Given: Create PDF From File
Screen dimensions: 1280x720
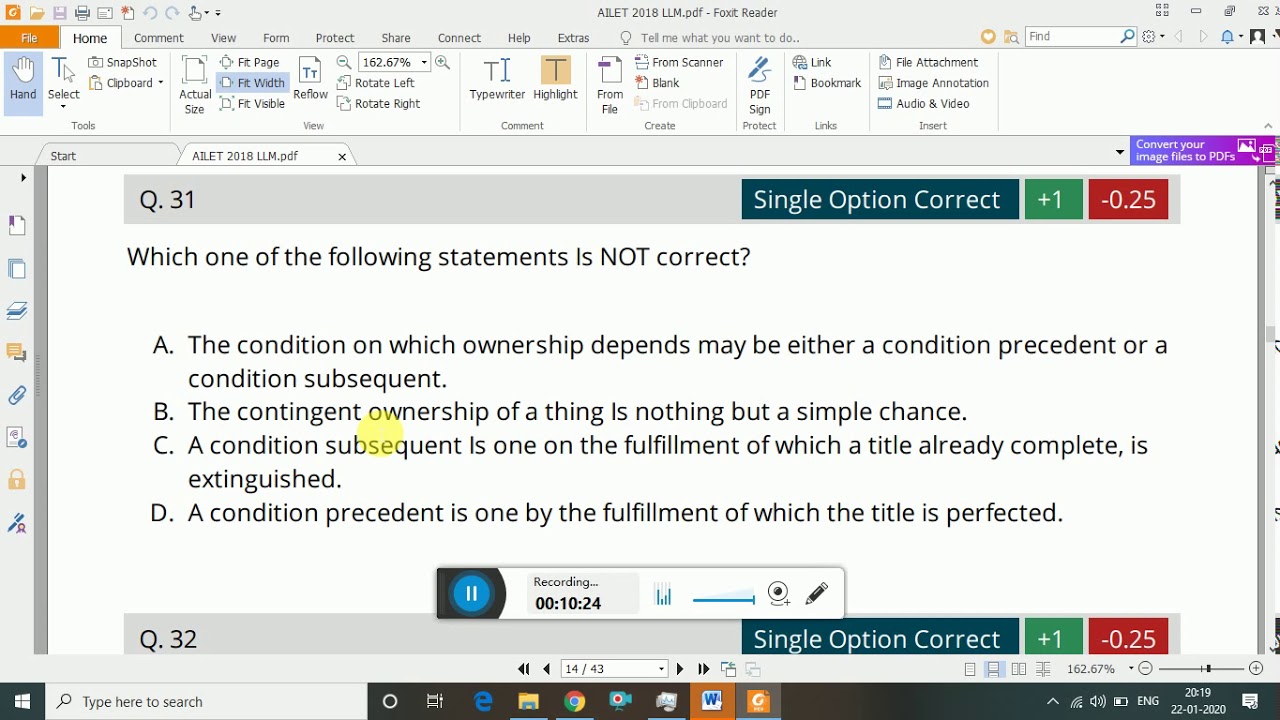Looking at the screenshot, I should [x=610, y=86].
